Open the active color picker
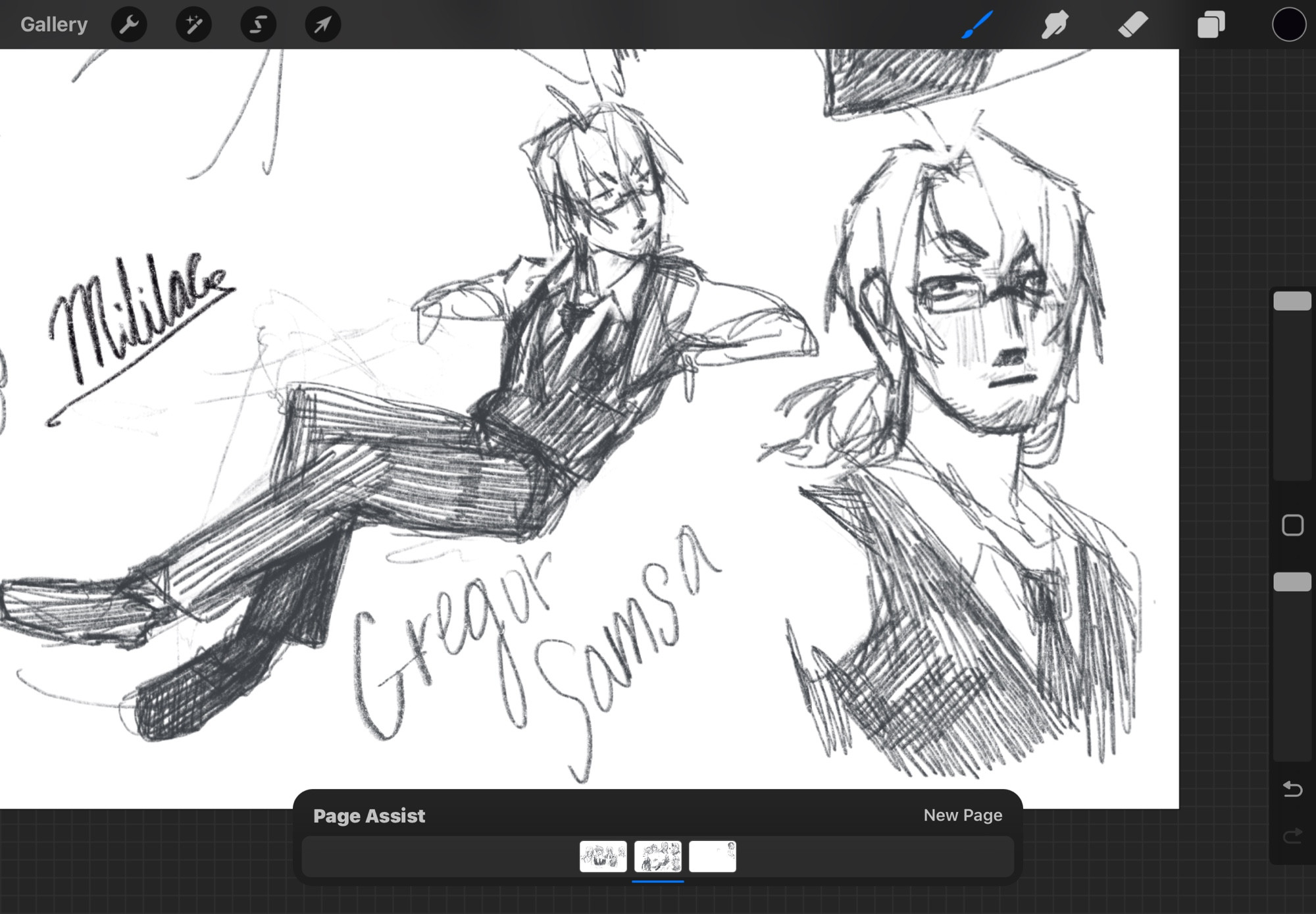The image size is (1316, 914). 1288,25
